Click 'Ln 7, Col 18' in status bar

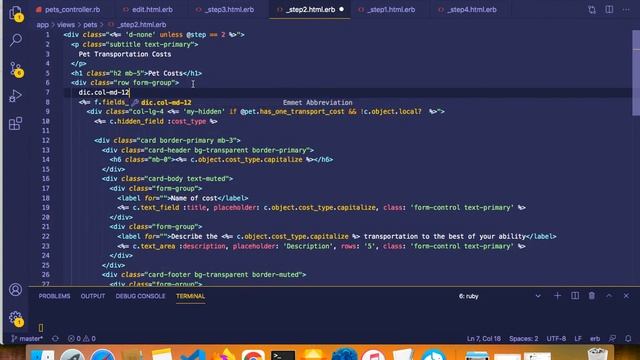tap(484, 338)
